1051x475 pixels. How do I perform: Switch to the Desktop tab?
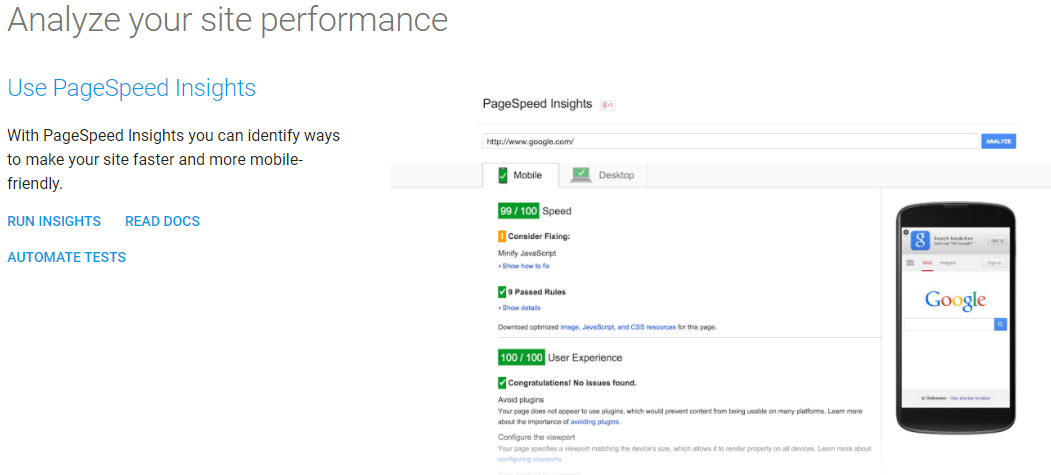603,176
